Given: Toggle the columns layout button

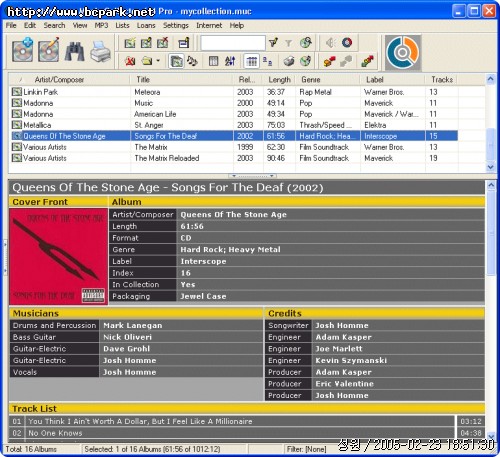Looking at the screenshot, I should tap(213, 61).
